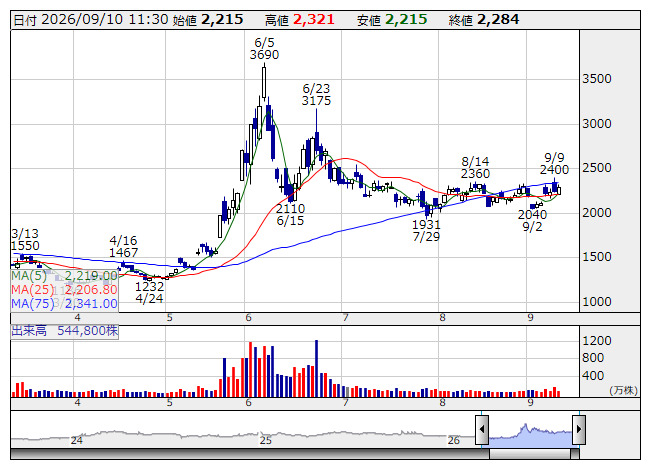This screenshot has height=470, width=653.
Task: Click the horizontal scrollbar thumb at bottom
Action: click(530, 454)
